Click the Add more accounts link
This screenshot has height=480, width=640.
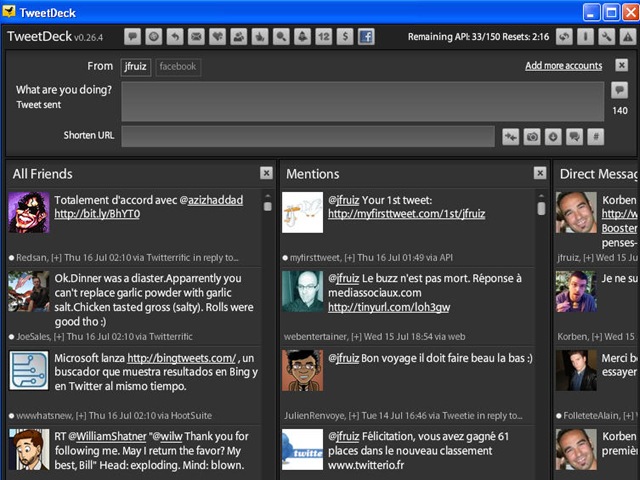click(x=564, y=66)
